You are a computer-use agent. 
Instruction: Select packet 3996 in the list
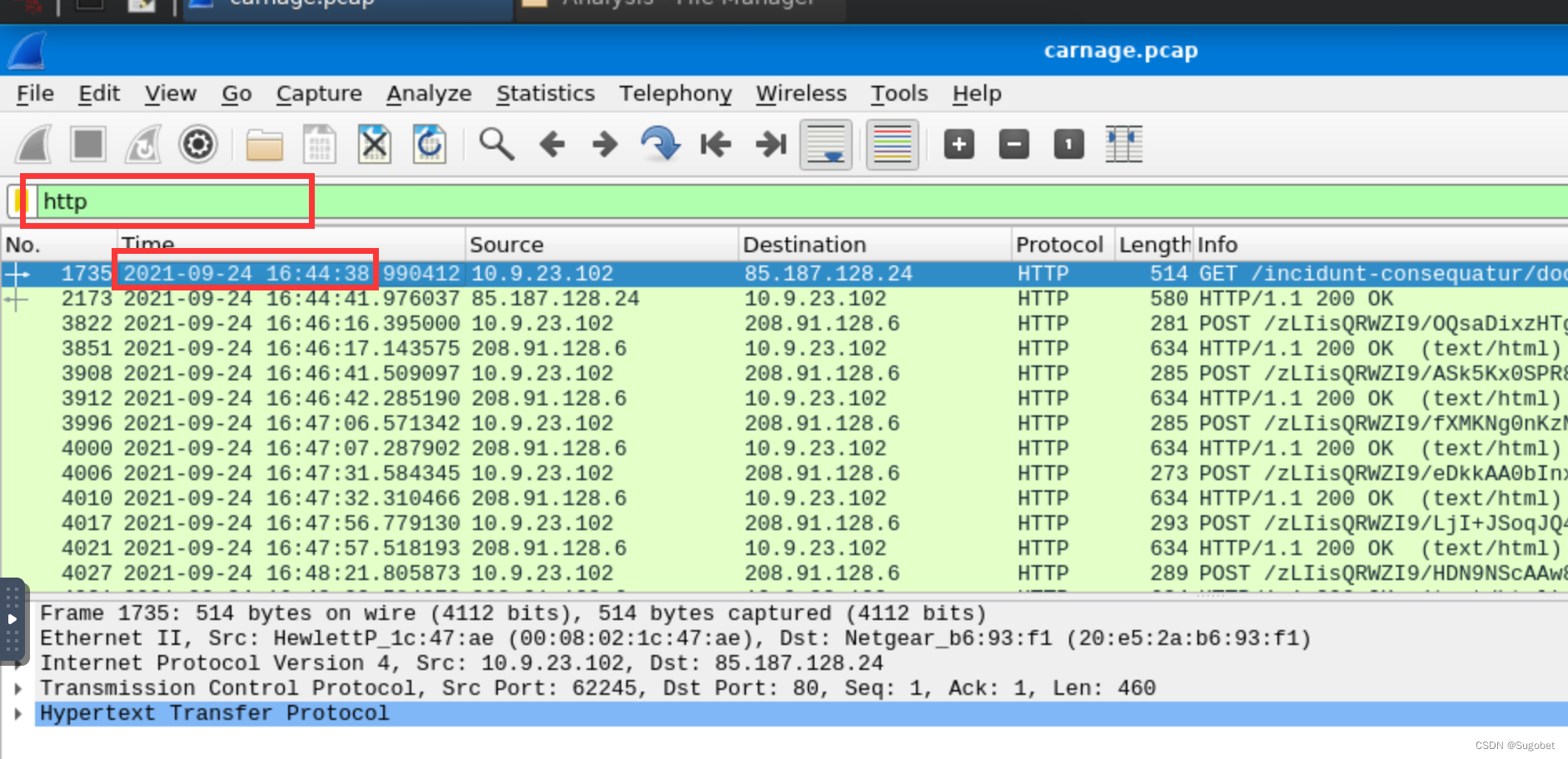(x=784, y=424)
